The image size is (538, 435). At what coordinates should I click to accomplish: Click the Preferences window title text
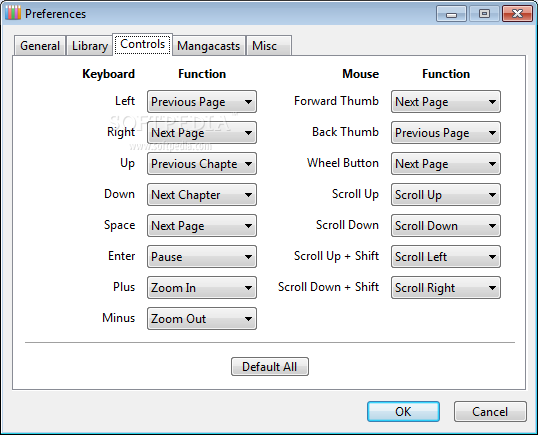pyautogui.click(x=55, y=14)
